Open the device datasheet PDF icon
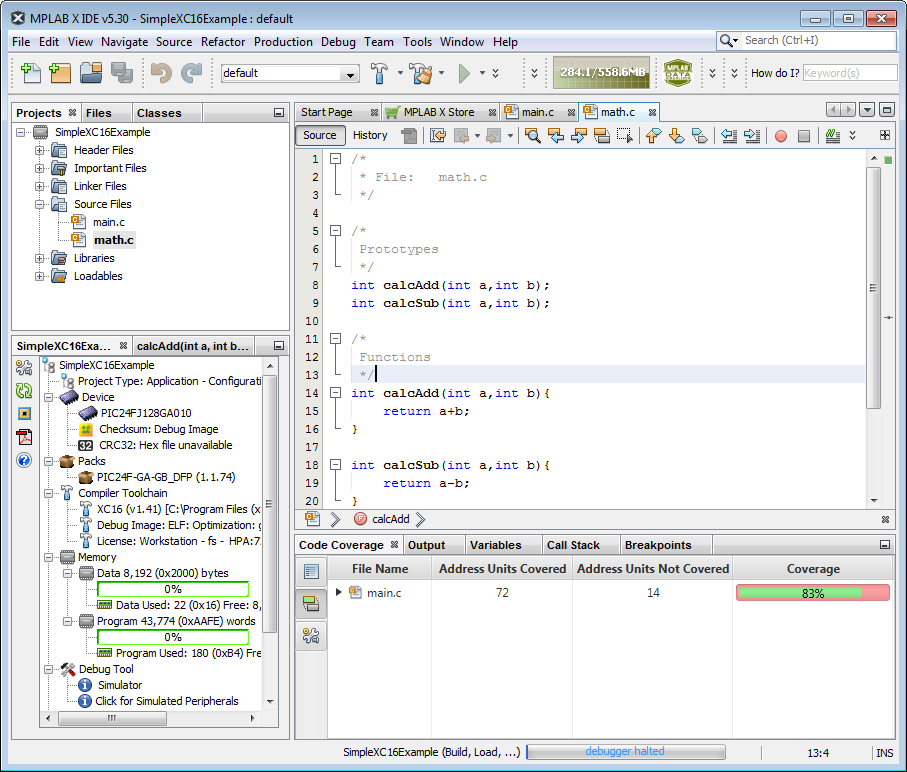The height and width of the screenshot is (772, 907). [24, 437]
